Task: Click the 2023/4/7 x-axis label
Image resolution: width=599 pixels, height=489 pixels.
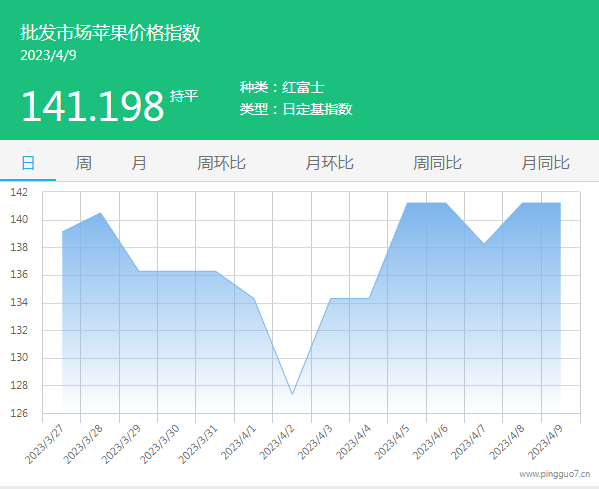Action: tap(468, 442)
